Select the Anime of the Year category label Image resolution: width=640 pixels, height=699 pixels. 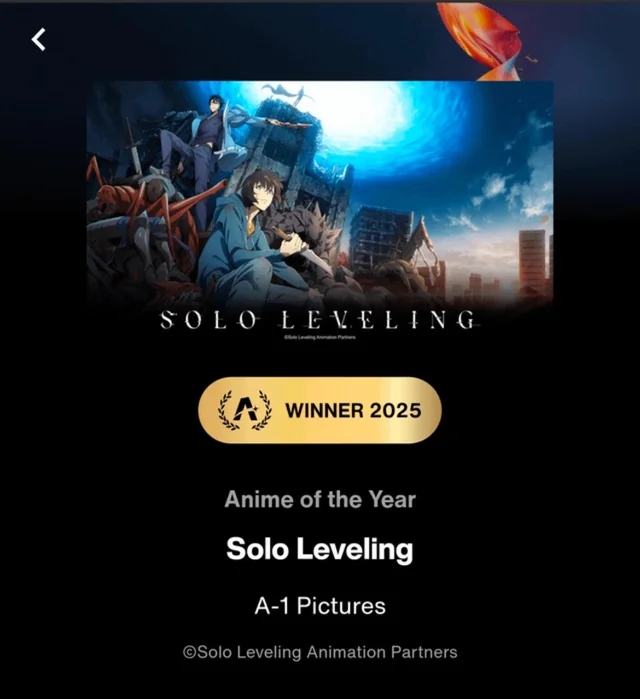pyautogui.click(x=320, y=499)
